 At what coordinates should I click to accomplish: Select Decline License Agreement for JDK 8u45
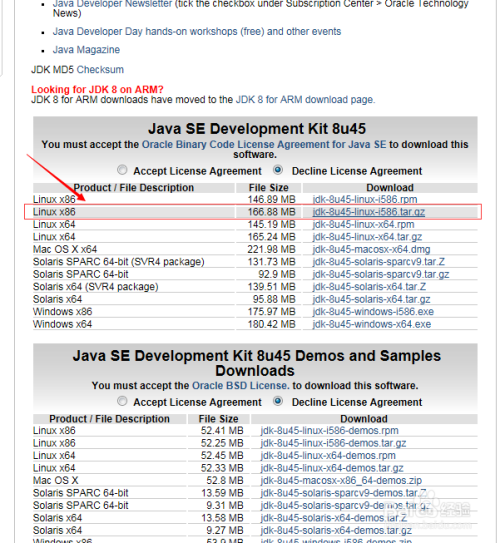click(x=278, y=170)
